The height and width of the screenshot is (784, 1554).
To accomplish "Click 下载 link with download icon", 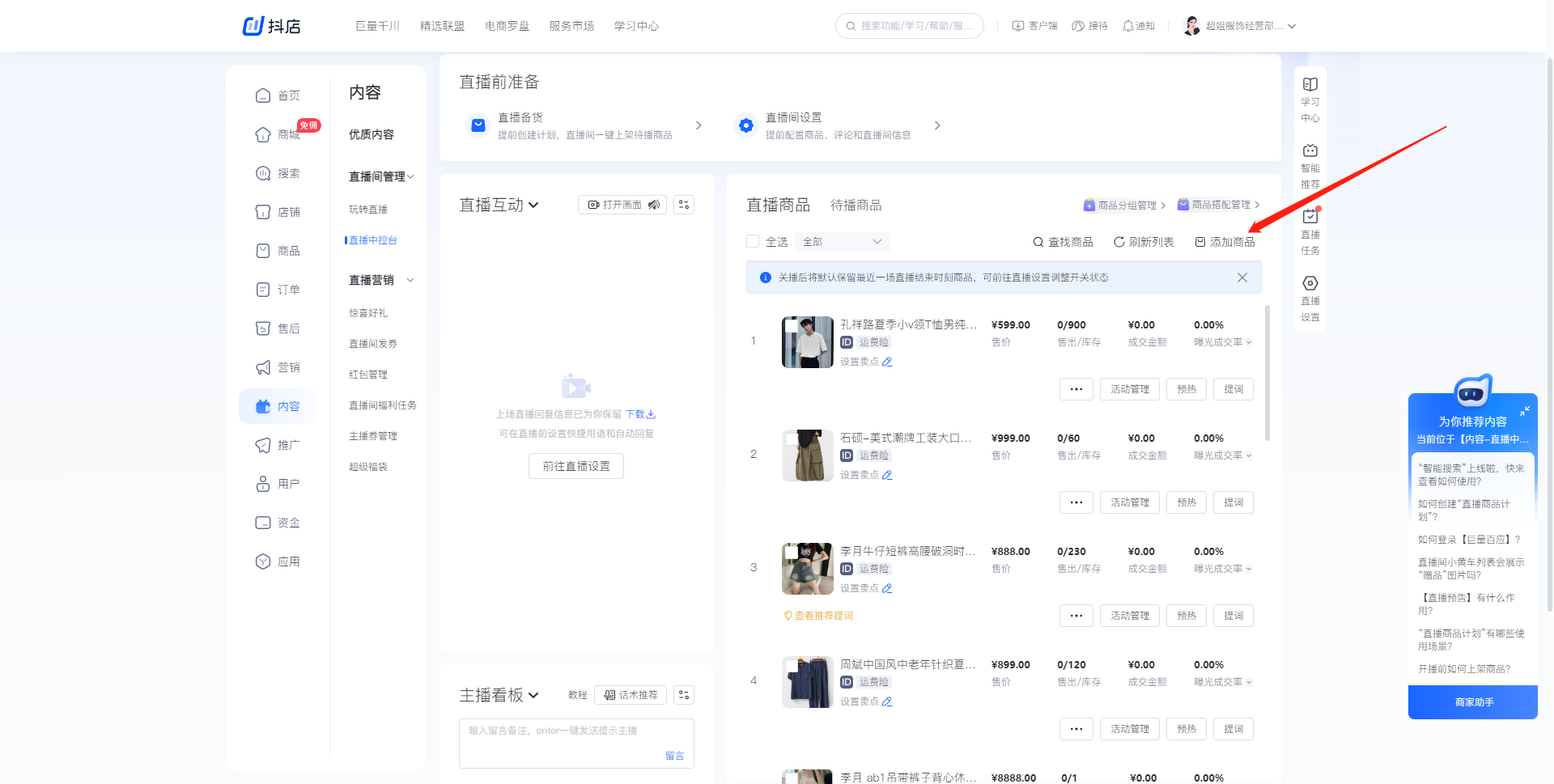I will click(640, 414).
